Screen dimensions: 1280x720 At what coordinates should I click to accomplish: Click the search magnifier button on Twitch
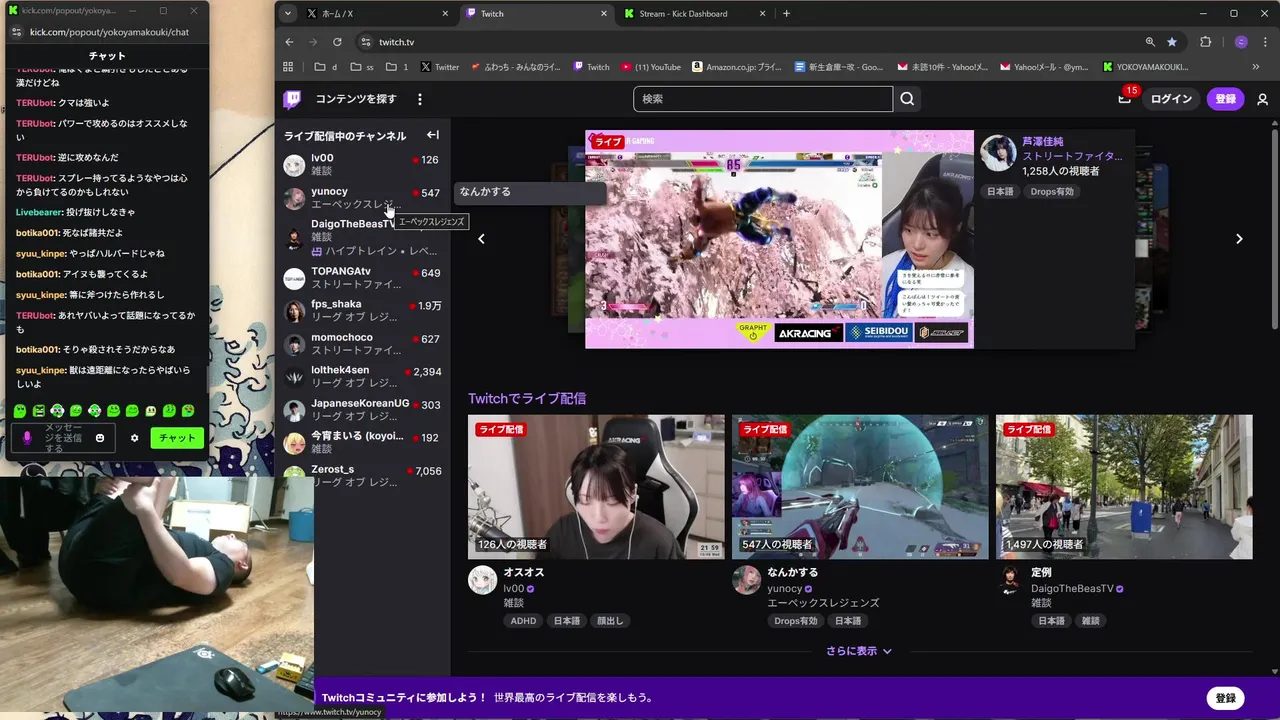click(x=907, y=99)
